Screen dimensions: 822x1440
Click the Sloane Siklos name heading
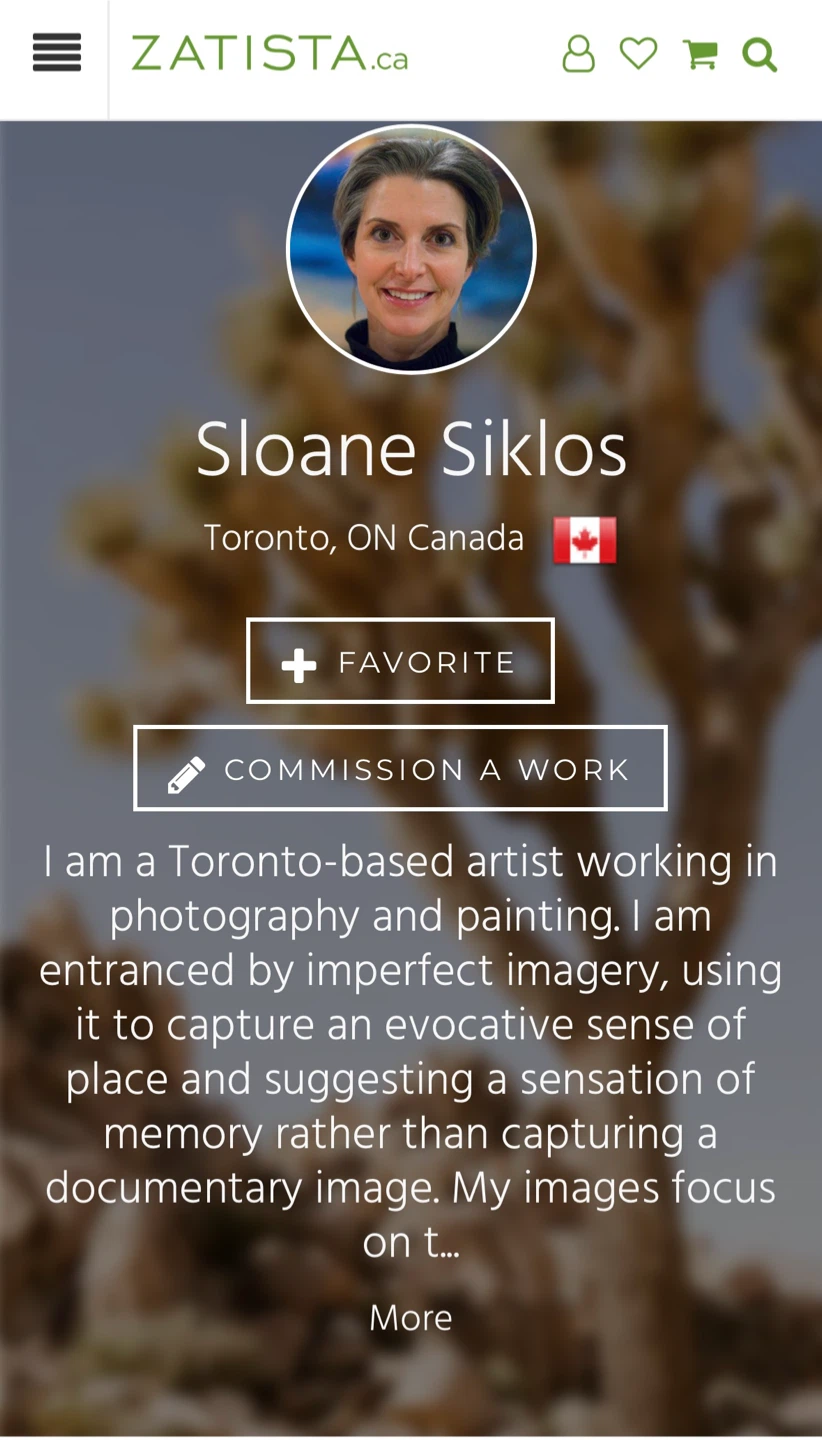click(x=411, y=452)
